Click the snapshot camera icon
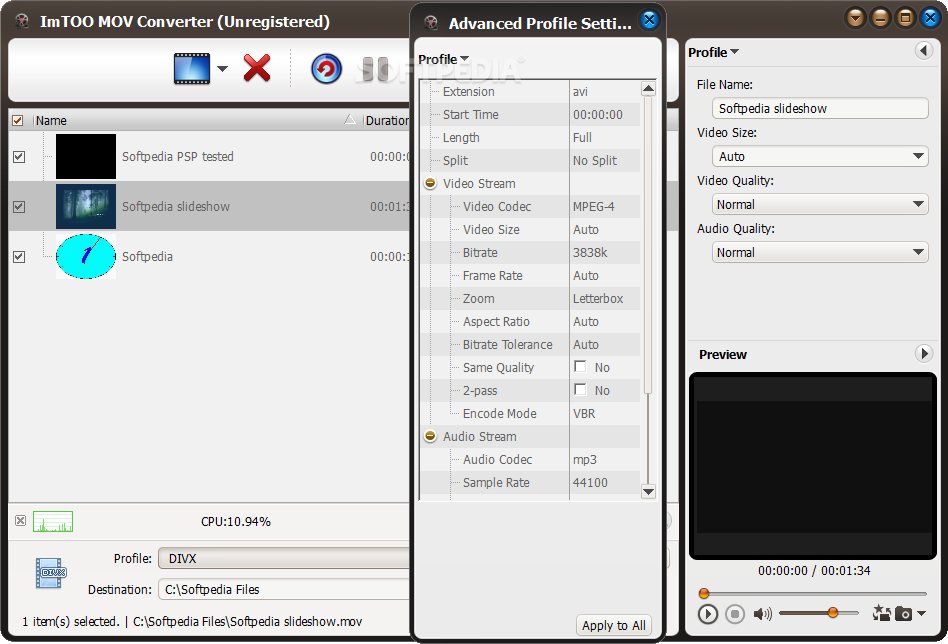The width and height of the screenshot is (948, 644). click(x=903, y=614)
